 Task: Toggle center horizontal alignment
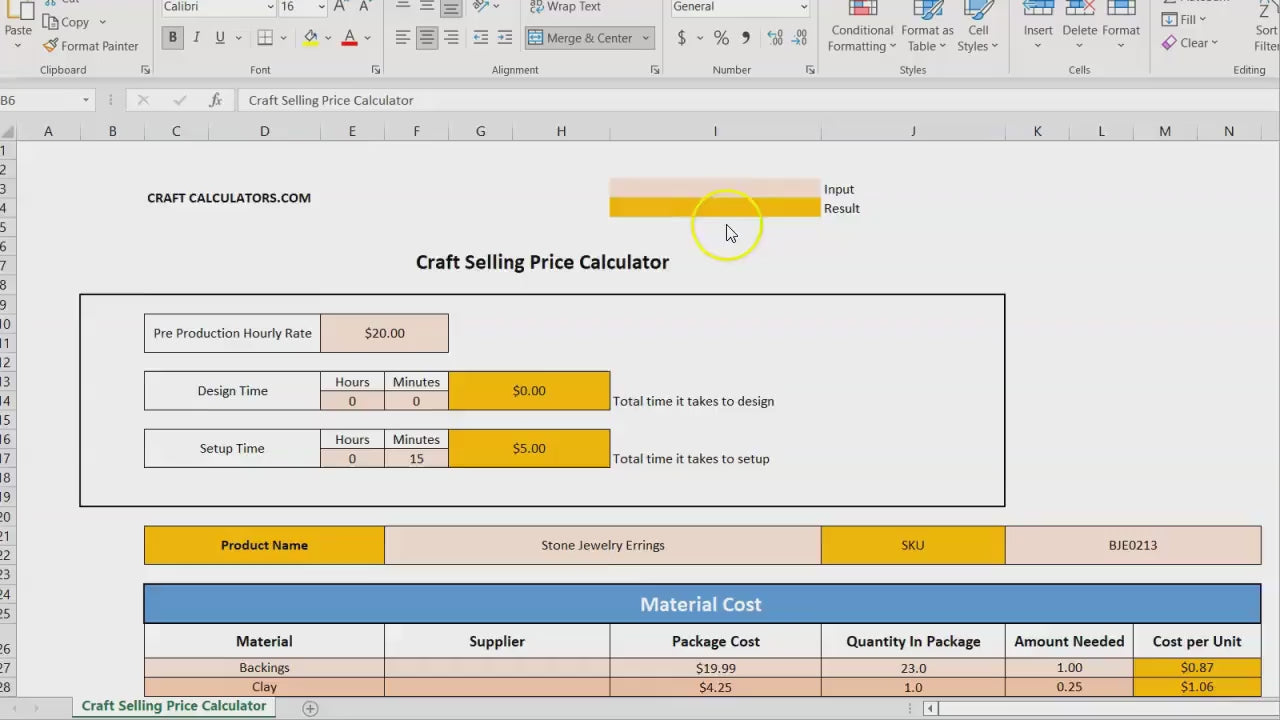tap(427, 38)
